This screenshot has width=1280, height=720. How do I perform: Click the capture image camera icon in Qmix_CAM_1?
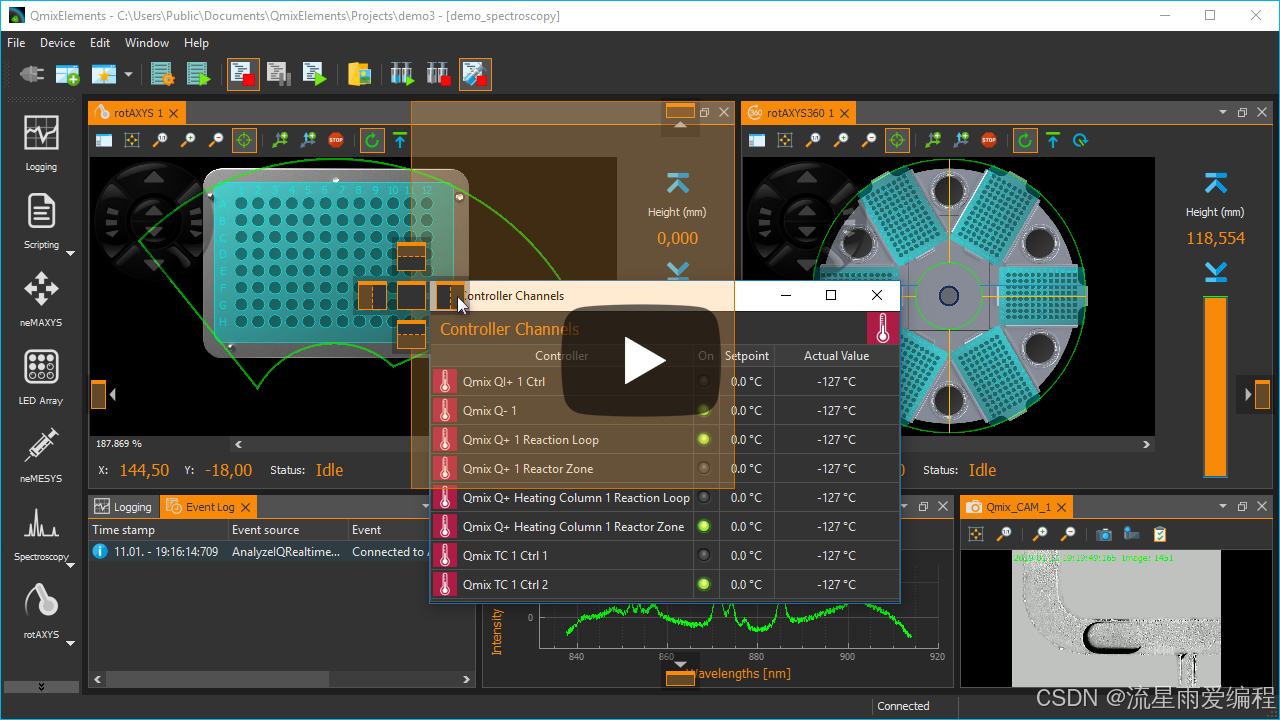coord(1104,534)
